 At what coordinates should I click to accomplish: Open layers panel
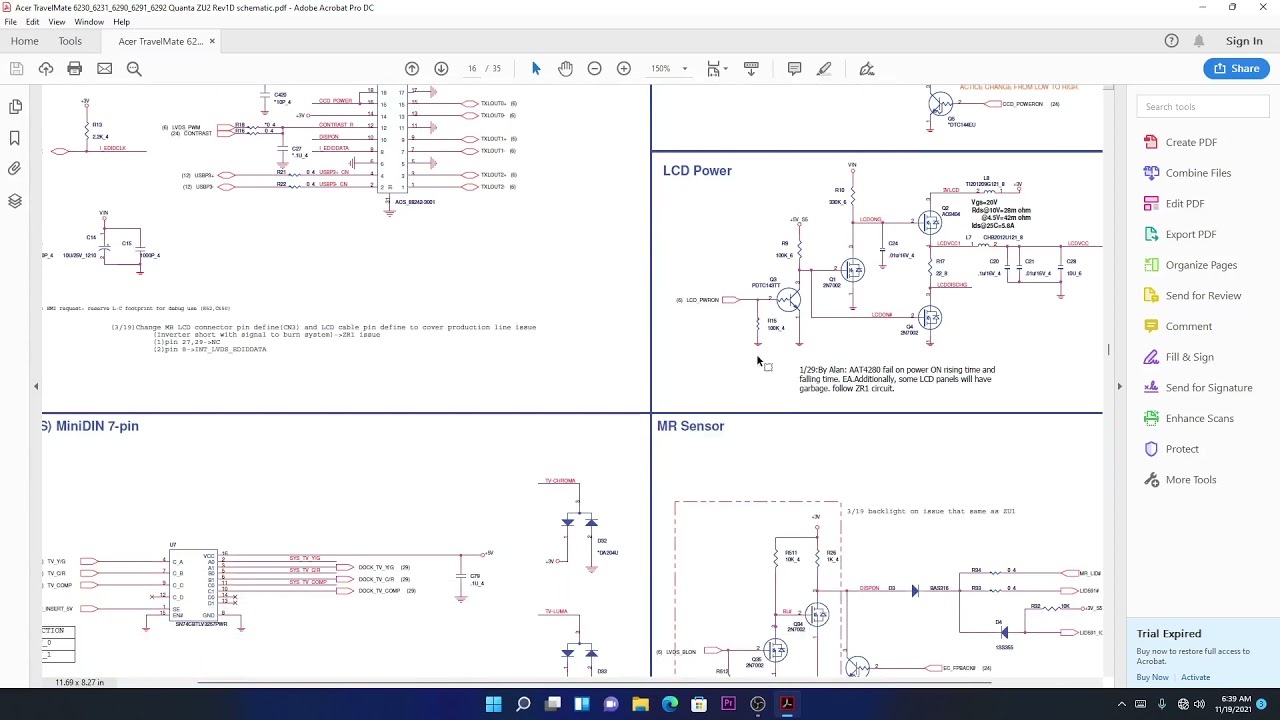point(15,201)
